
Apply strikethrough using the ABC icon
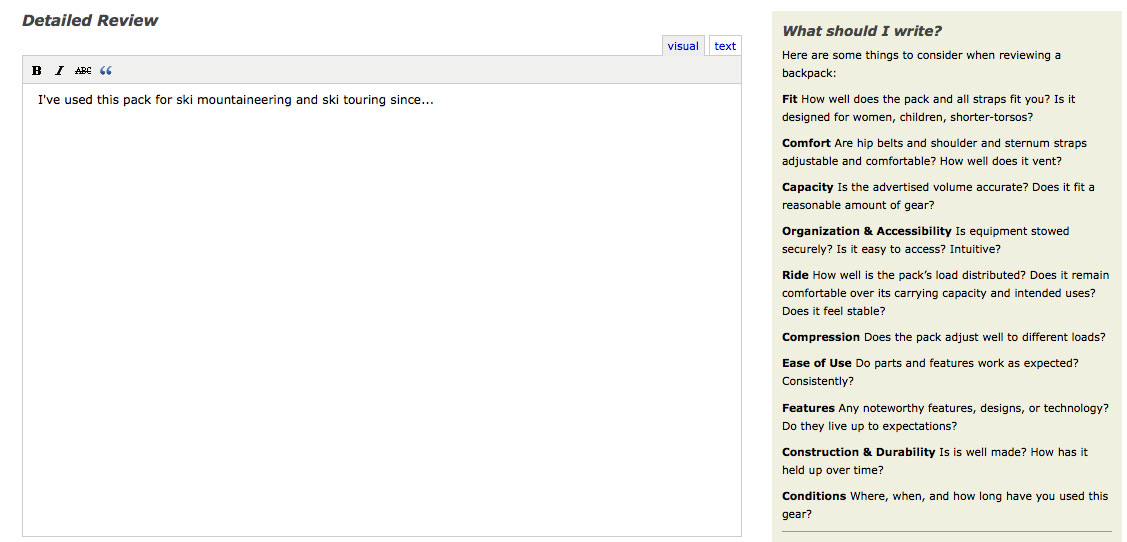(83, 70)
